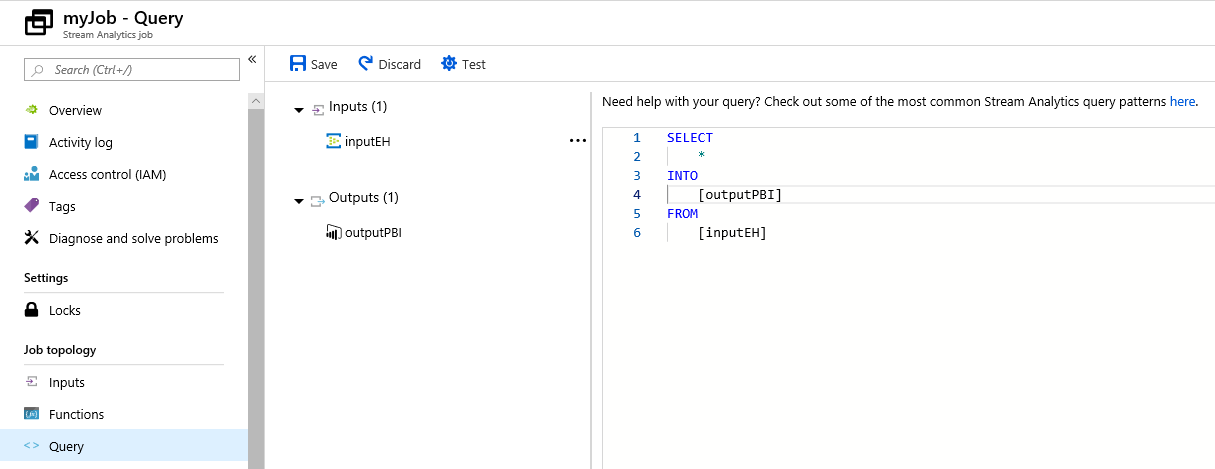Viewport: 1215px width, 469px height.
Task: Click the 'here' query patterns link
Action: (1182, 101)
